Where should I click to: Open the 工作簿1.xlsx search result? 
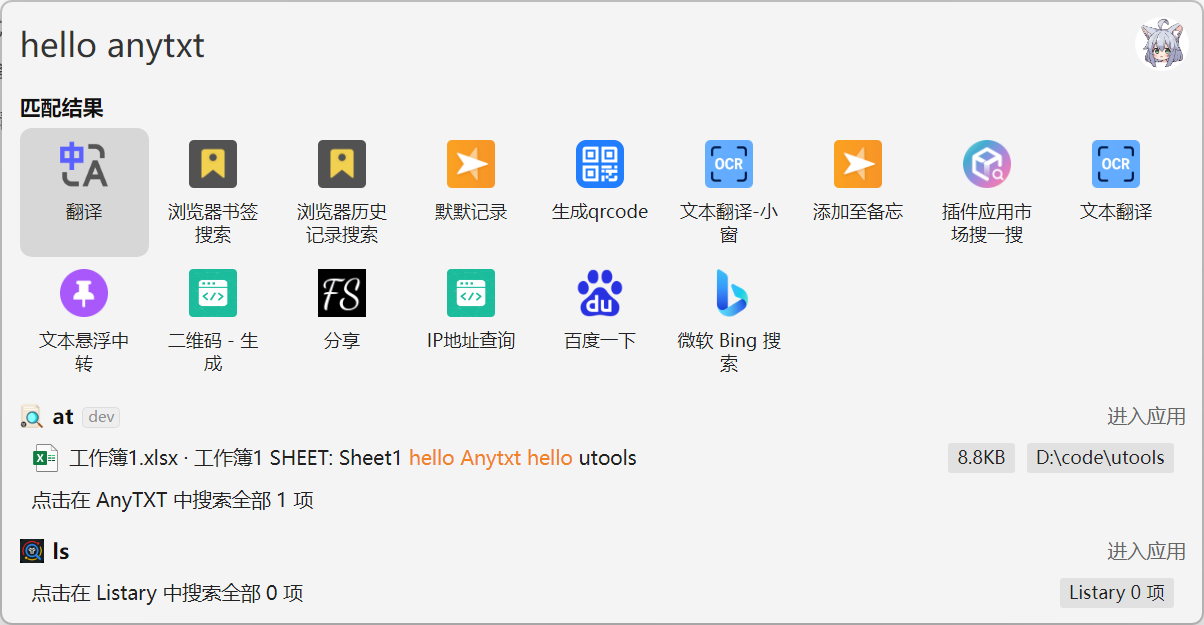coord(602,458)
